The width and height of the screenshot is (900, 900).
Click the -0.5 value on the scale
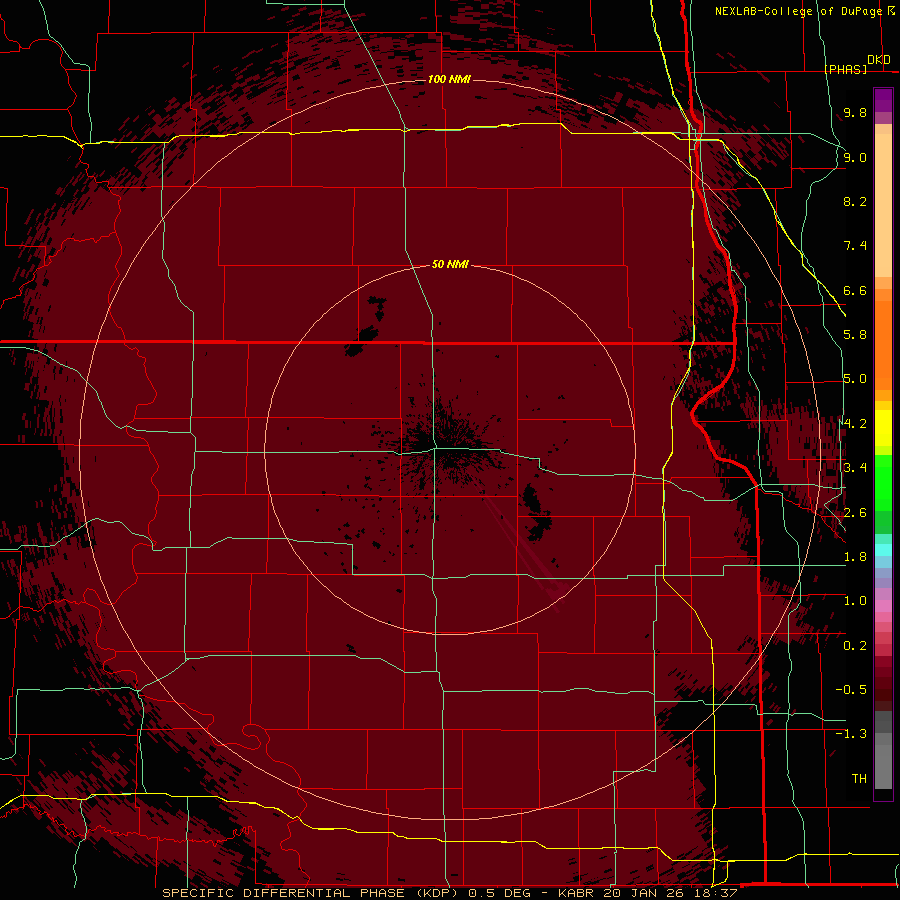point(851,690)
